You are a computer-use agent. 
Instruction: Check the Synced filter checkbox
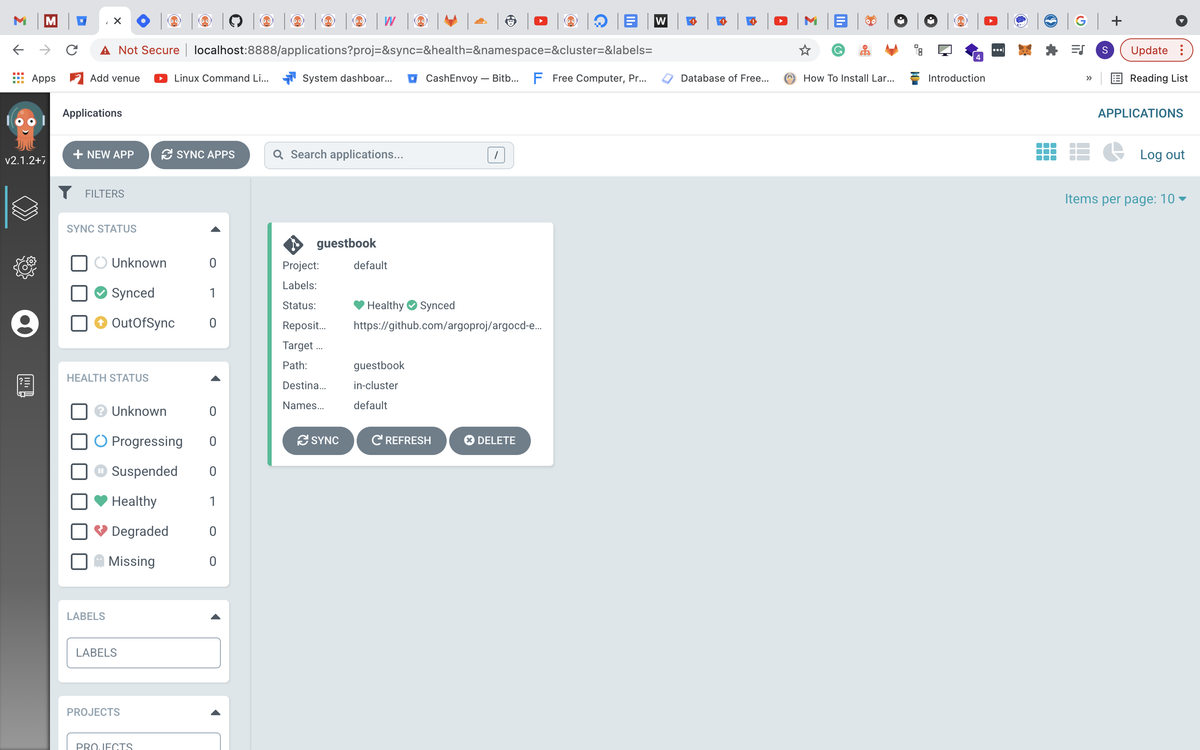pos(78,292)
